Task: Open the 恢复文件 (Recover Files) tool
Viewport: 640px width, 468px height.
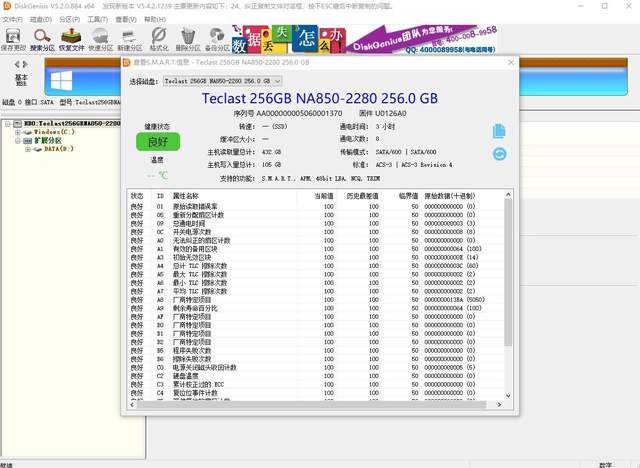Action: 71,39
